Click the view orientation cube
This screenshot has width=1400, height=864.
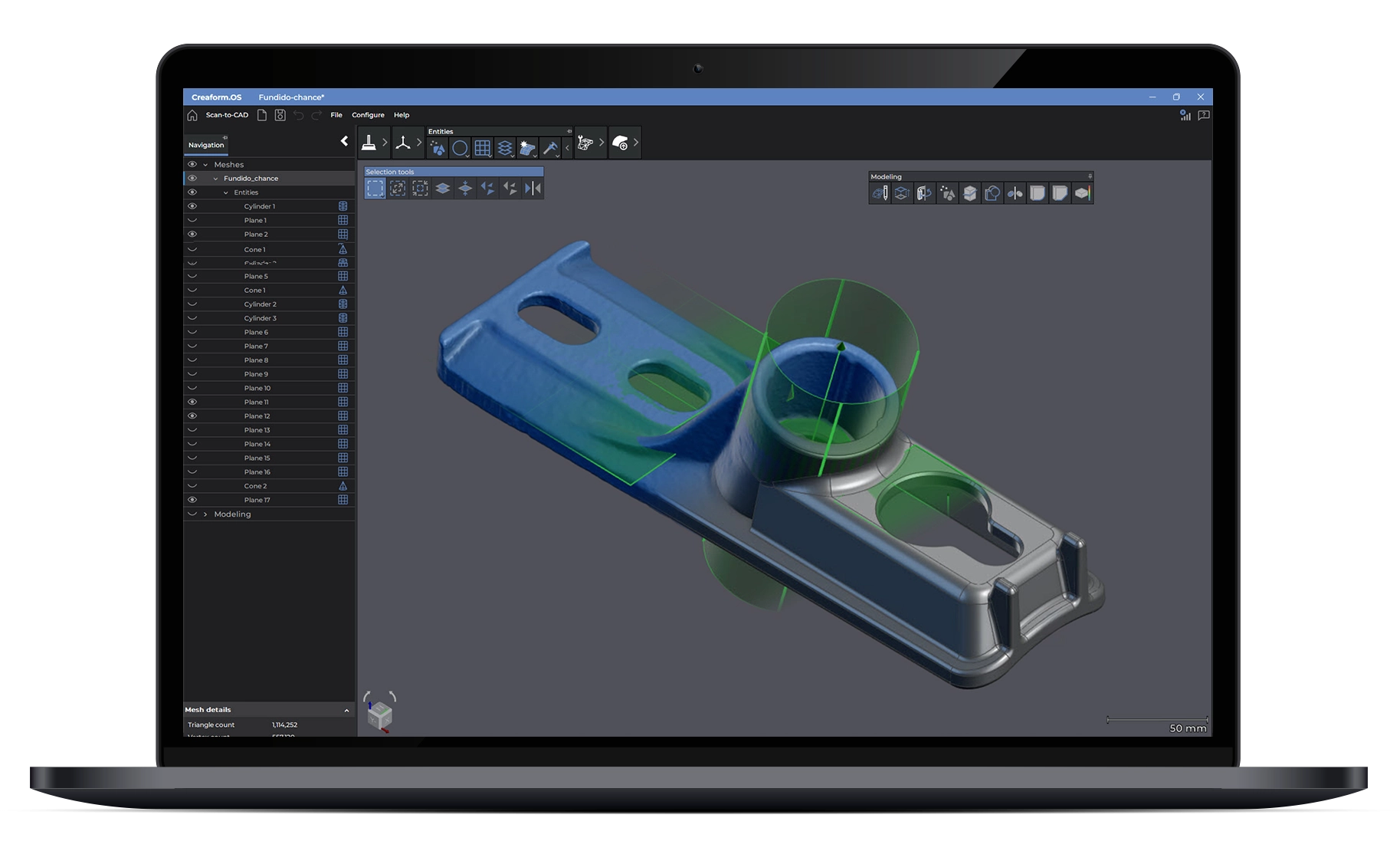tap(380, 715)
